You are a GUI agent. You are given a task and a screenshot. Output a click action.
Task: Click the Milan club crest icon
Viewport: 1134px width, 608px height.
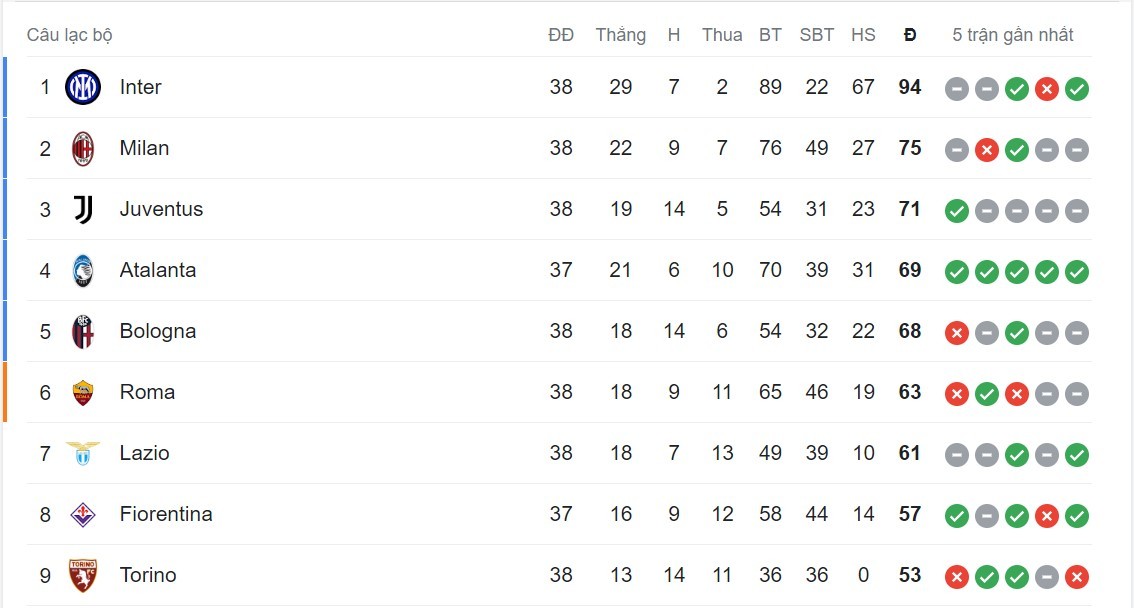tap(83, 149)
